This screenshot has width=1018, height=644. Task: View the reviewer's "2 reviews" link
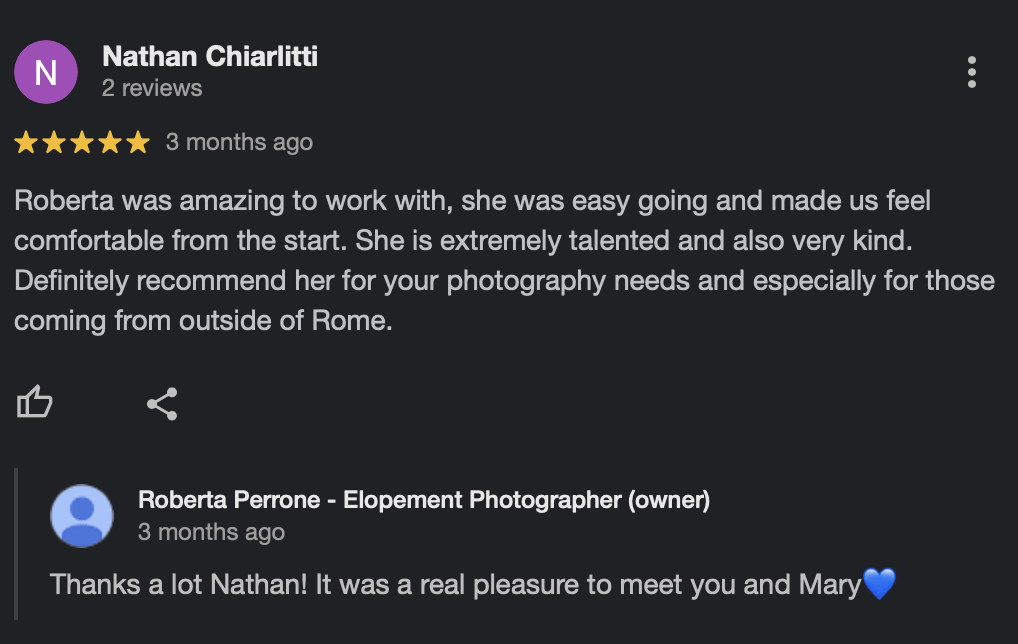click(x=152, y=88)
